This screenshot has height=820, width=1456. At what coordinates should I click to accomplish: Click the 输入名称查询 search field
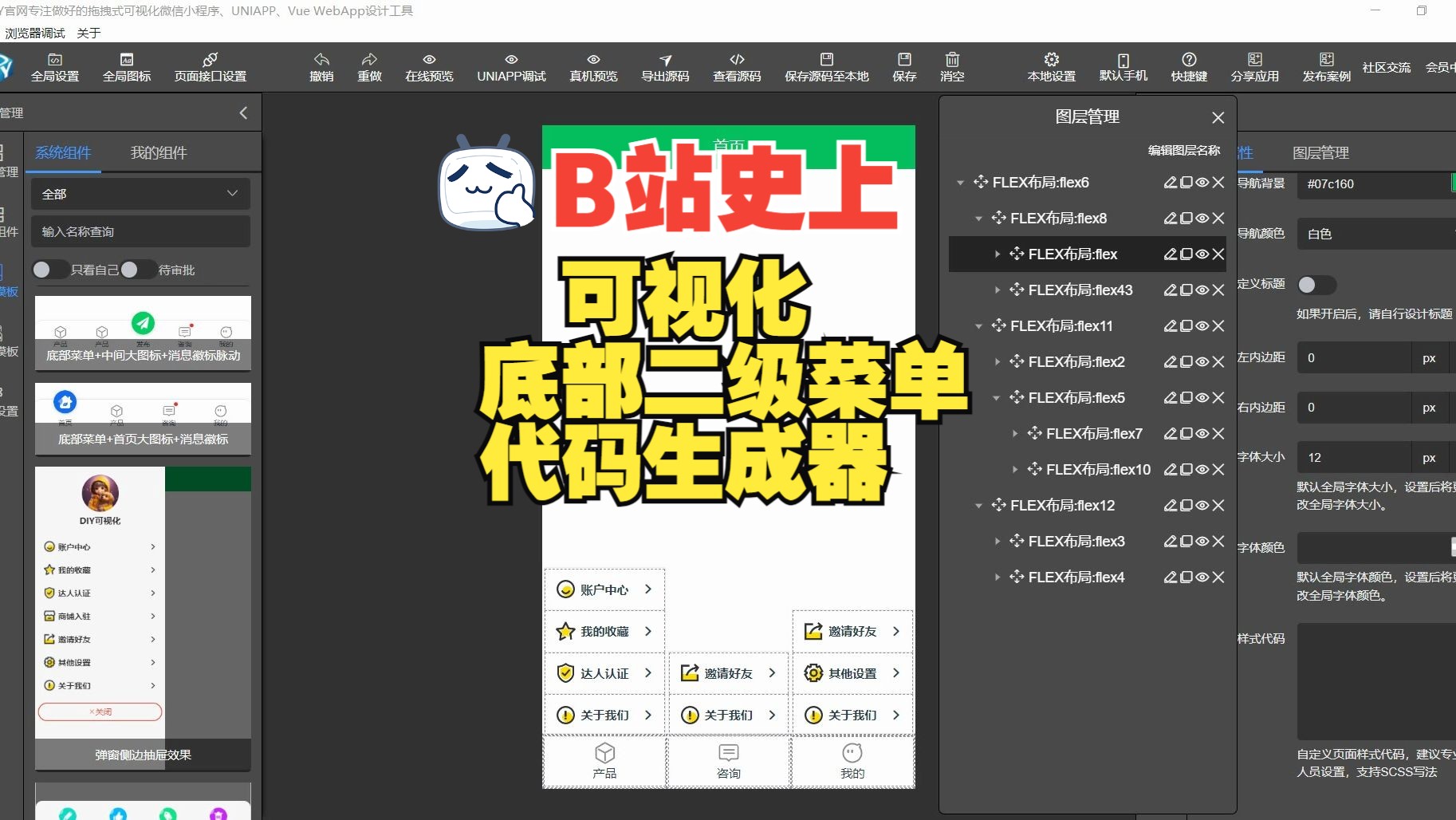[140, 231]
